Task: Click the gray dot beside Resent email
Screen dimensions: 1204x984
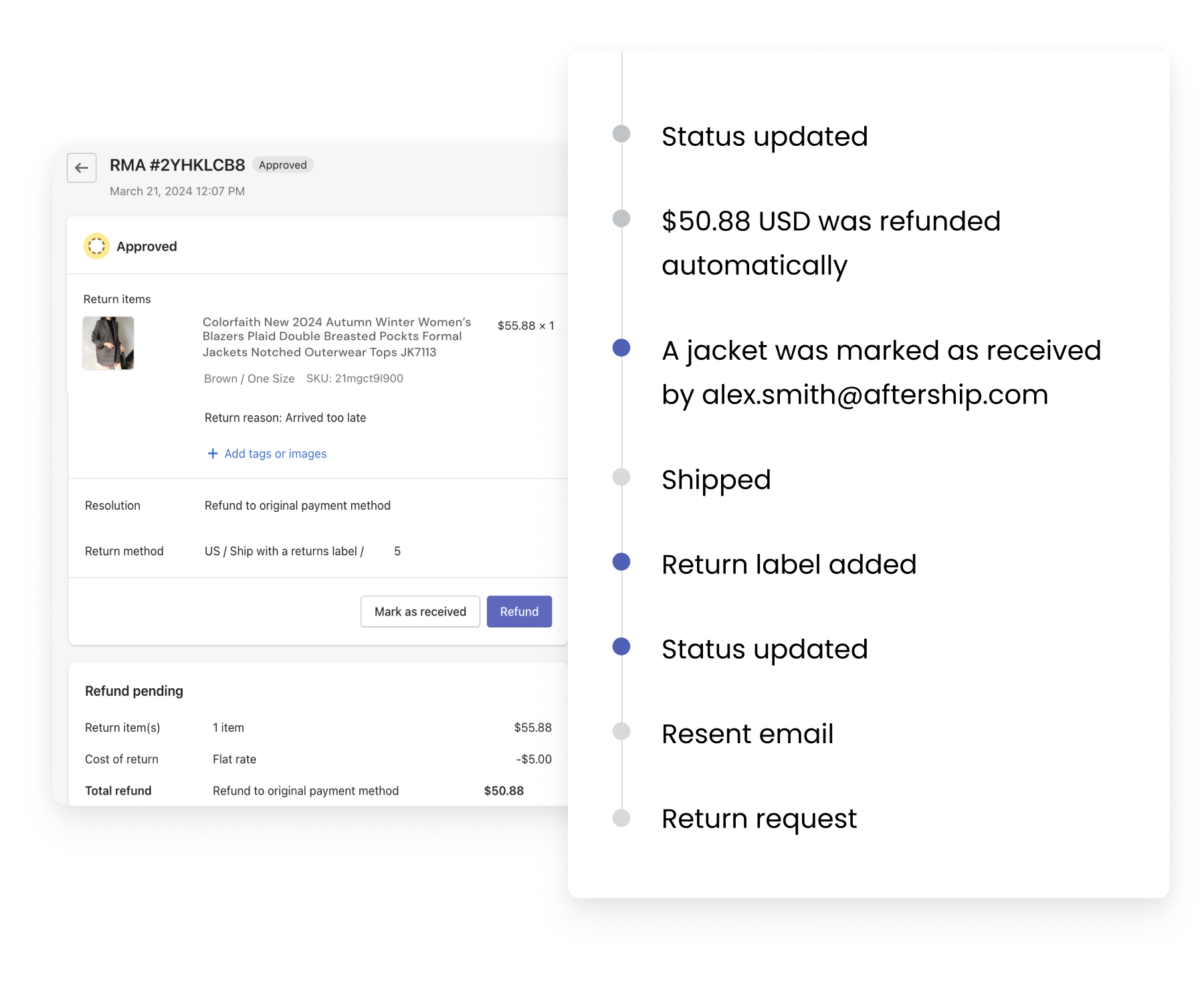Action: (623, 732)
